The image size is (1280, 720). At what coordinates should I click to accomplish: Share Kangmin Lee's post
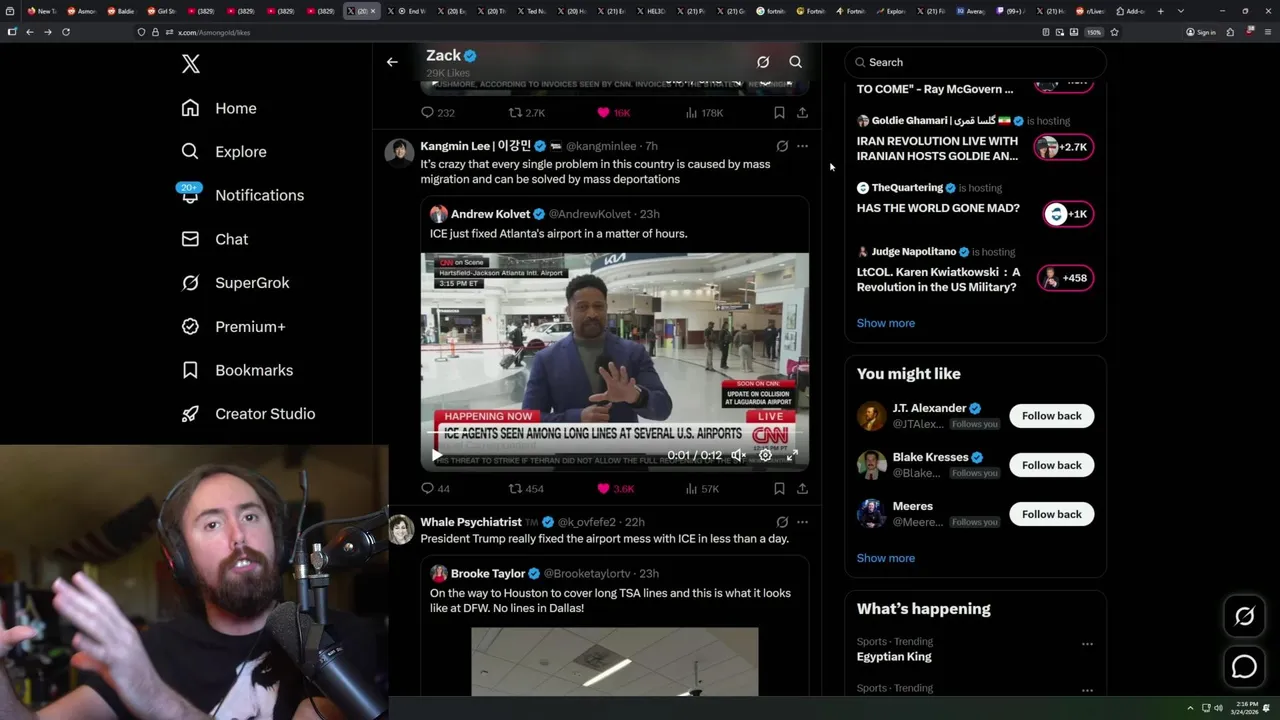802,489
